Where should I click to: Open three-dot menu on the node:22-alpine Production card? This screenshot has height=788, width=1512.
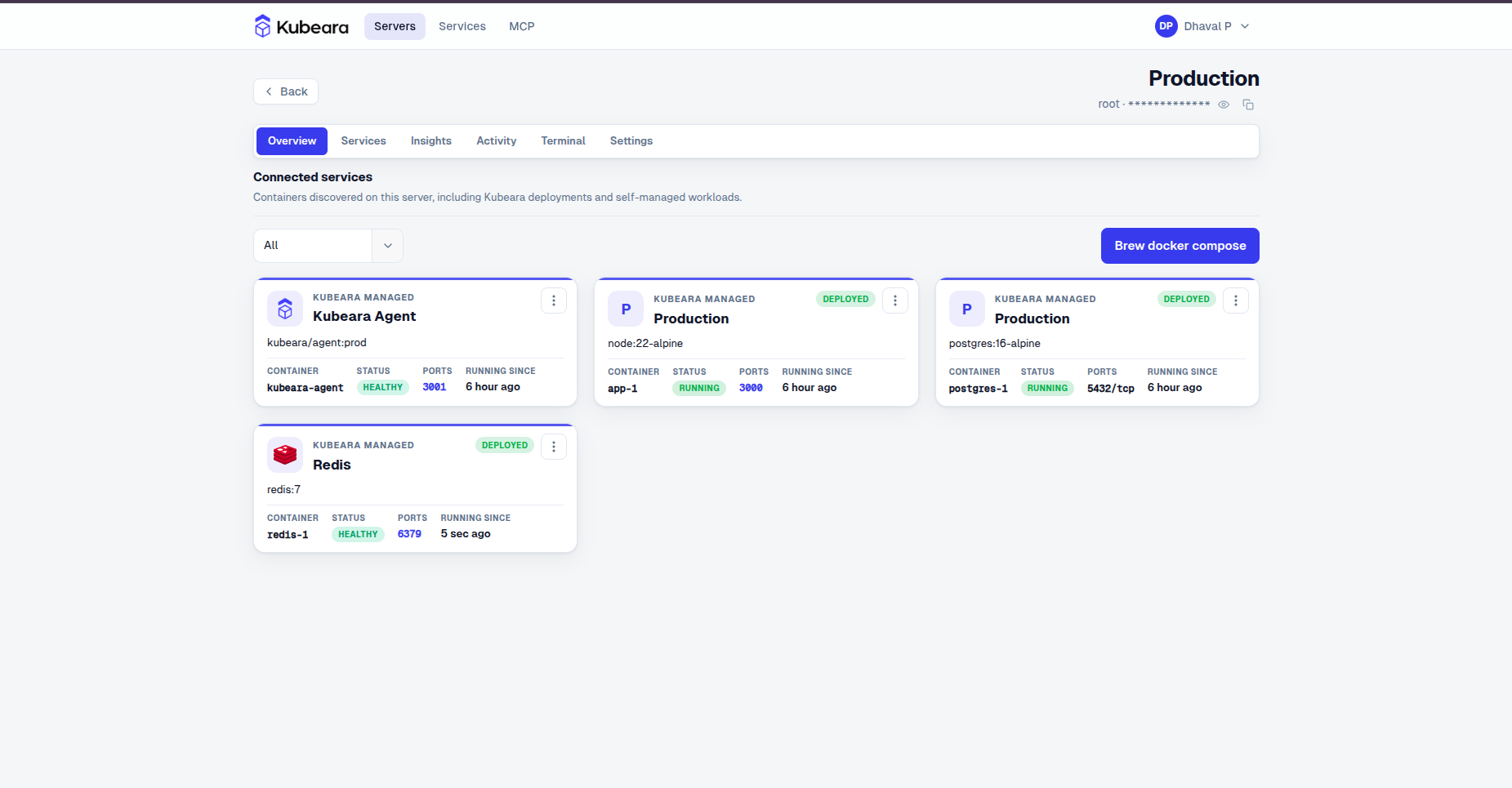coord(895,301)
